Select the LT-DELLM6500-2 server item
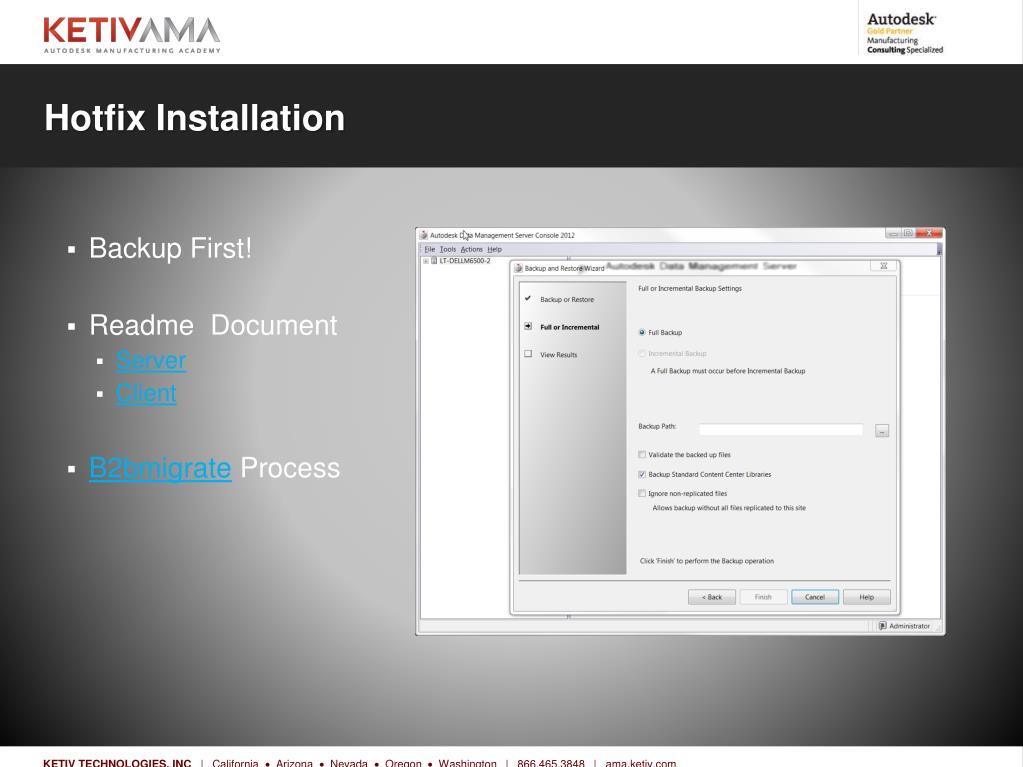The width and height of the screenshot is (1023, 767). click(465, 261)
